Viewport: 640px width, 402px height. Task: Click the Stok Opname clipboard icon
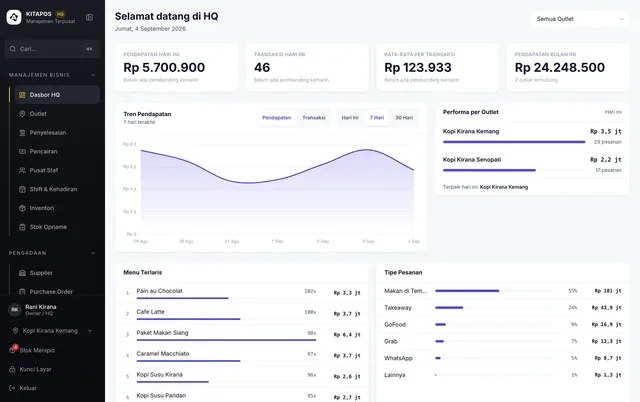(x=22, y=227)
